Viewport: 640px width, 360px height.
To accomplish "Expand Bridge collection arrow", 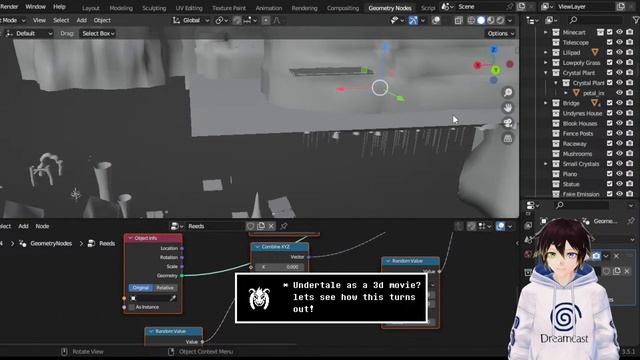I will (x=546, y=103).
